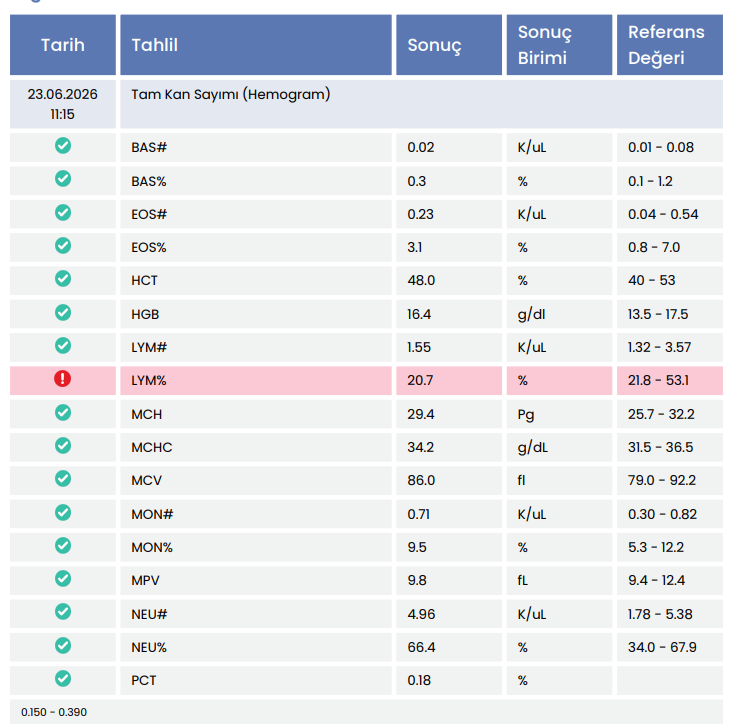748x724 pixels.
Task: Select the HCT test name
Action: 144,280
